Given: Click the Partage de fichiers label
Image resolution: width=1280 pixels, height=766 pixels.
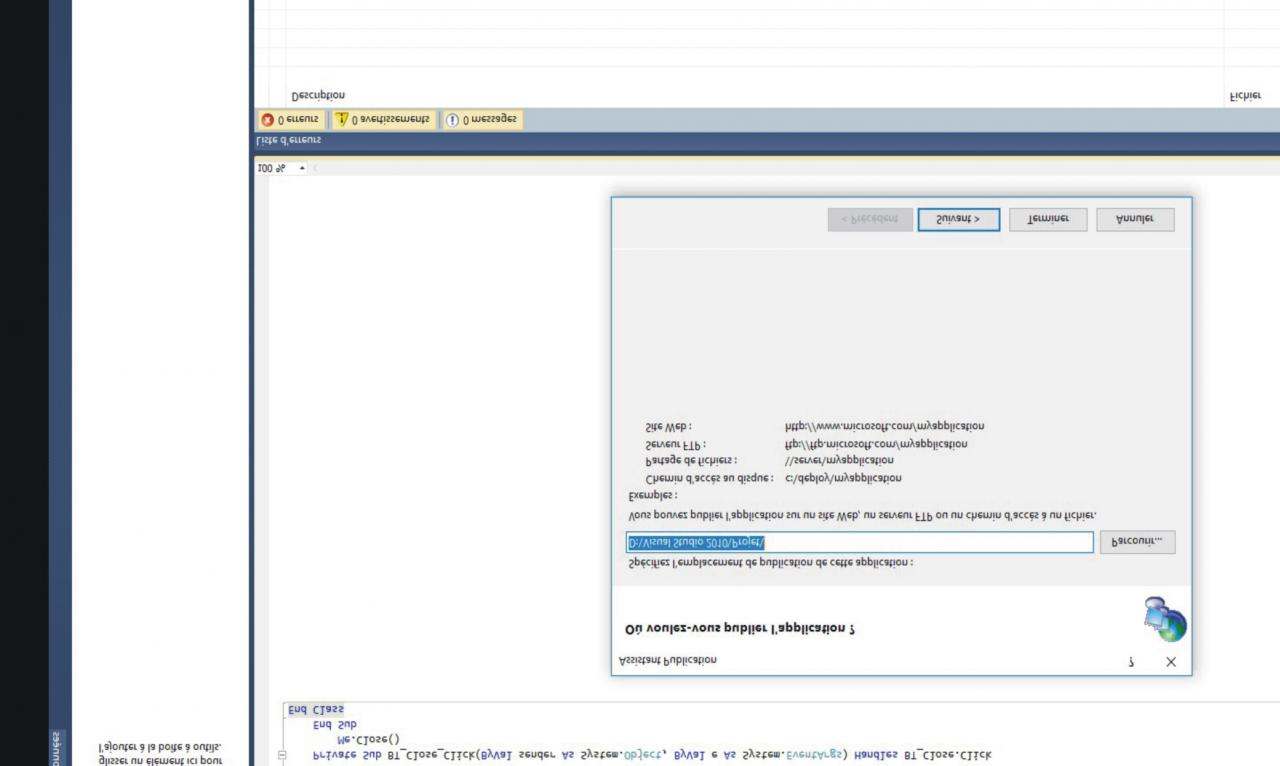Looking at the screenshot, I should click(691, 460).
